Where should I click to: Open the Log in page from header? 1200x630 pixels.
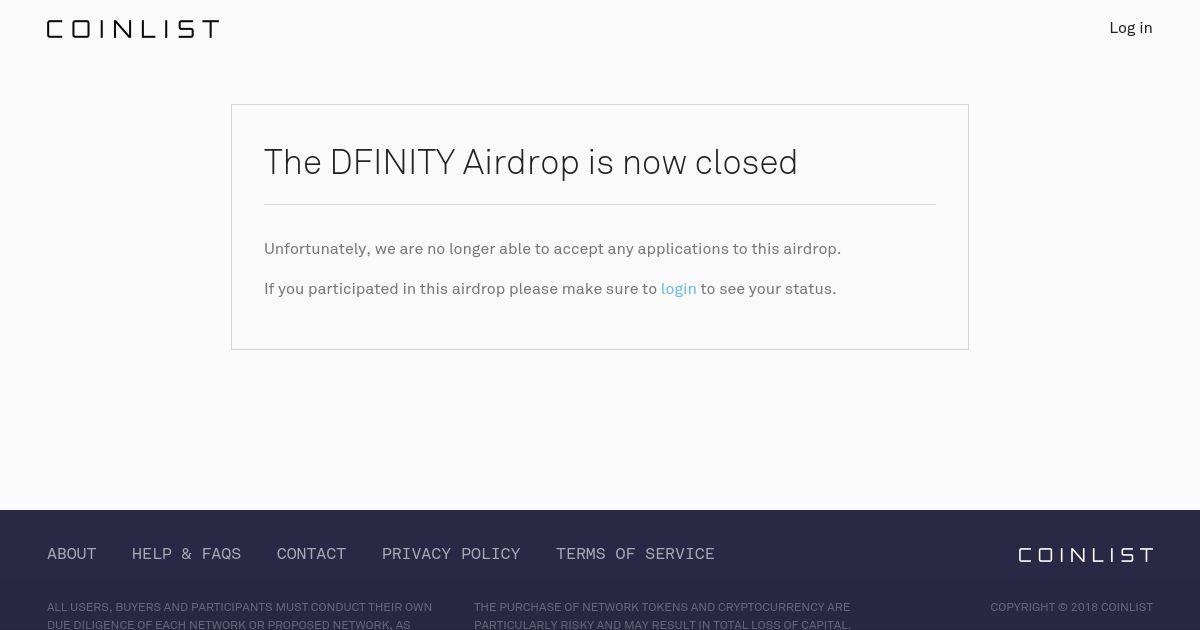point(1131,28)
